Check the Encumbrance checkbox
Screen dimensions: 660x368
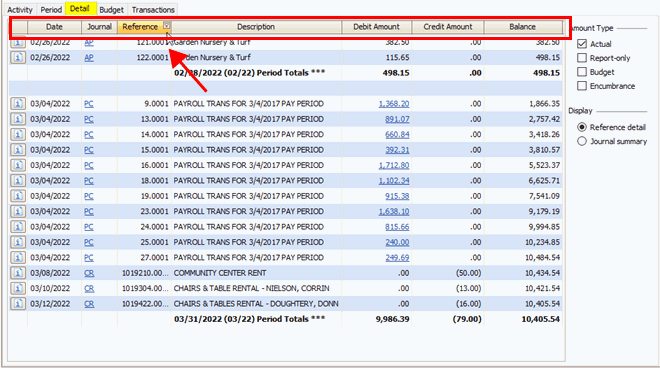582,86
